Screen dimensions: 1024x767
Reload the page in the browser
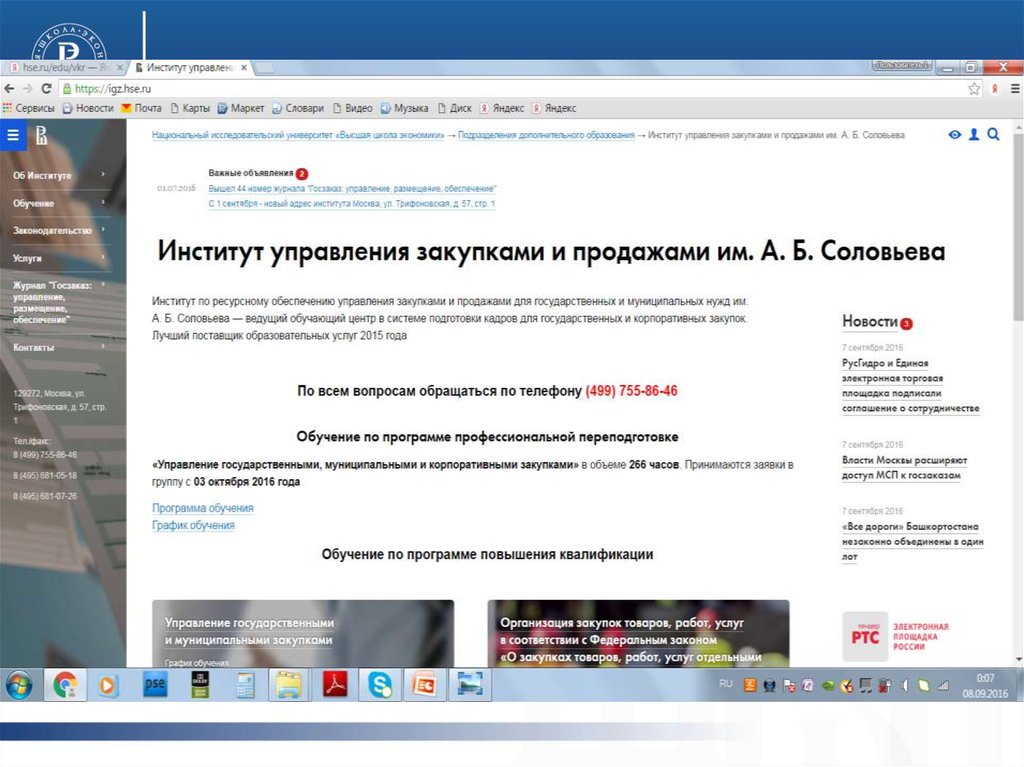pyautogui.click(x=46, y=88)
